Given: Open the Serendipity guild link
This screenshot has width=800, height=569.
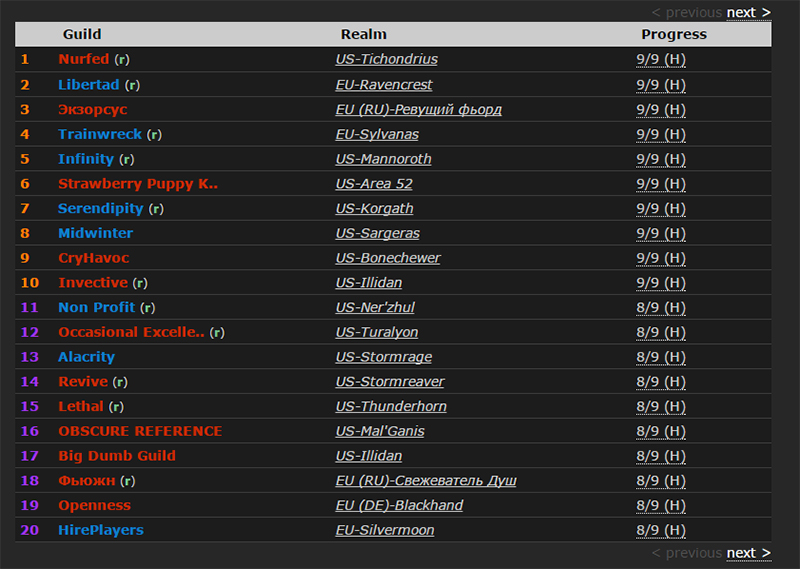Looking at the screenshot, I should tap(101, 209).
